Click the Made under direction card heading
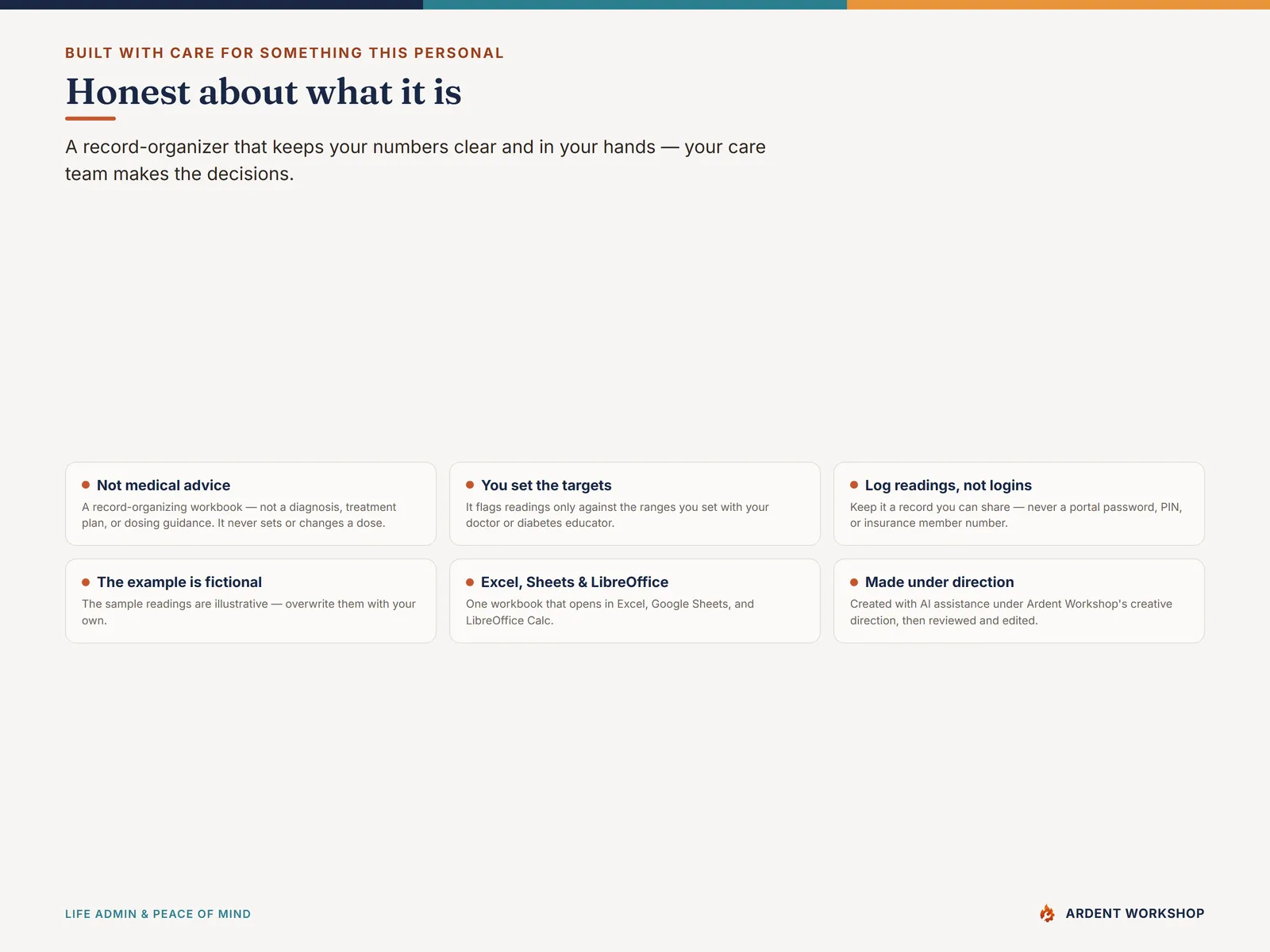This screenshot has width=1270, height=952. 940,582
